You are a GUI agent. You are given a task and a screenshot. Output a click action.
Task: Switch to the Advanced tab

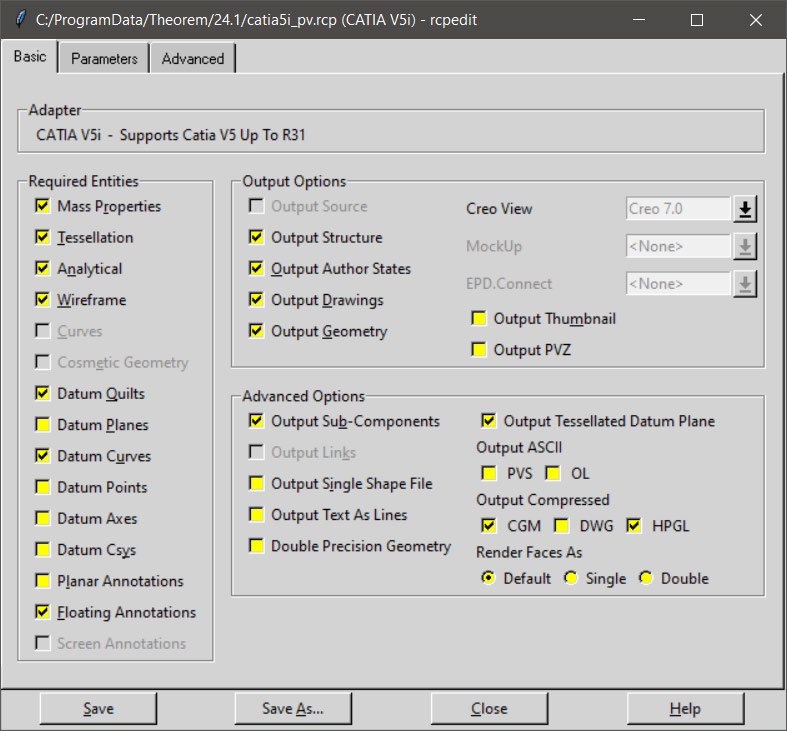coord(193,59)
